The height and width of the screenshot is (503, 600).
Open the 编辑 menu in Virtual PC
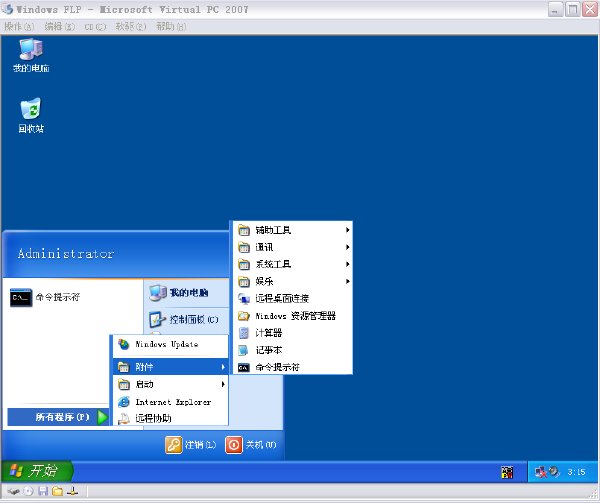[59, 26]
